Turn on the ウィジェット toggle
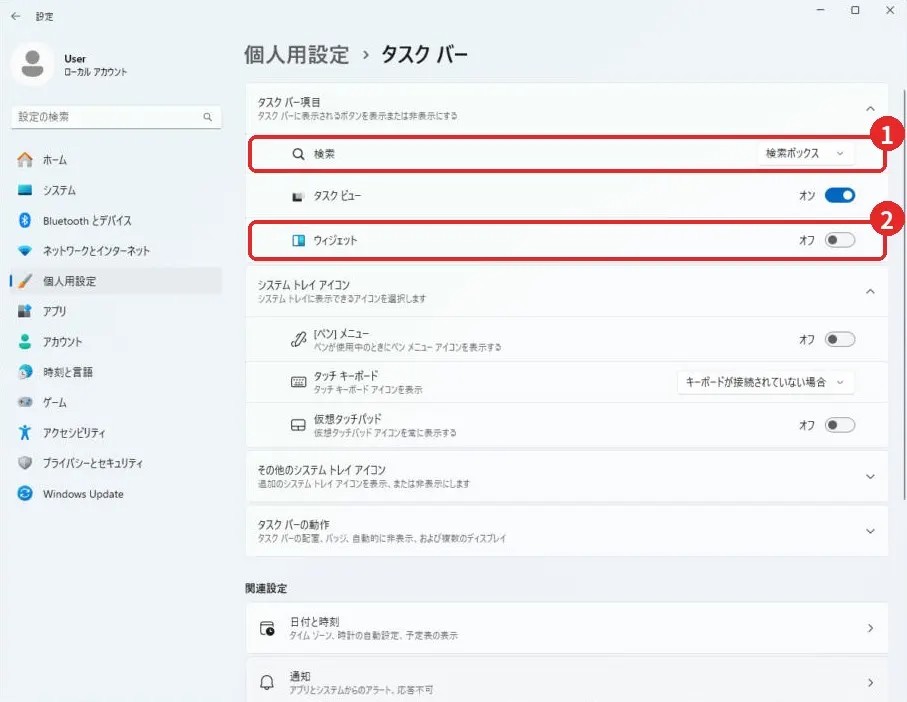Viewport: 907px width, 702px height. [840, 240]
